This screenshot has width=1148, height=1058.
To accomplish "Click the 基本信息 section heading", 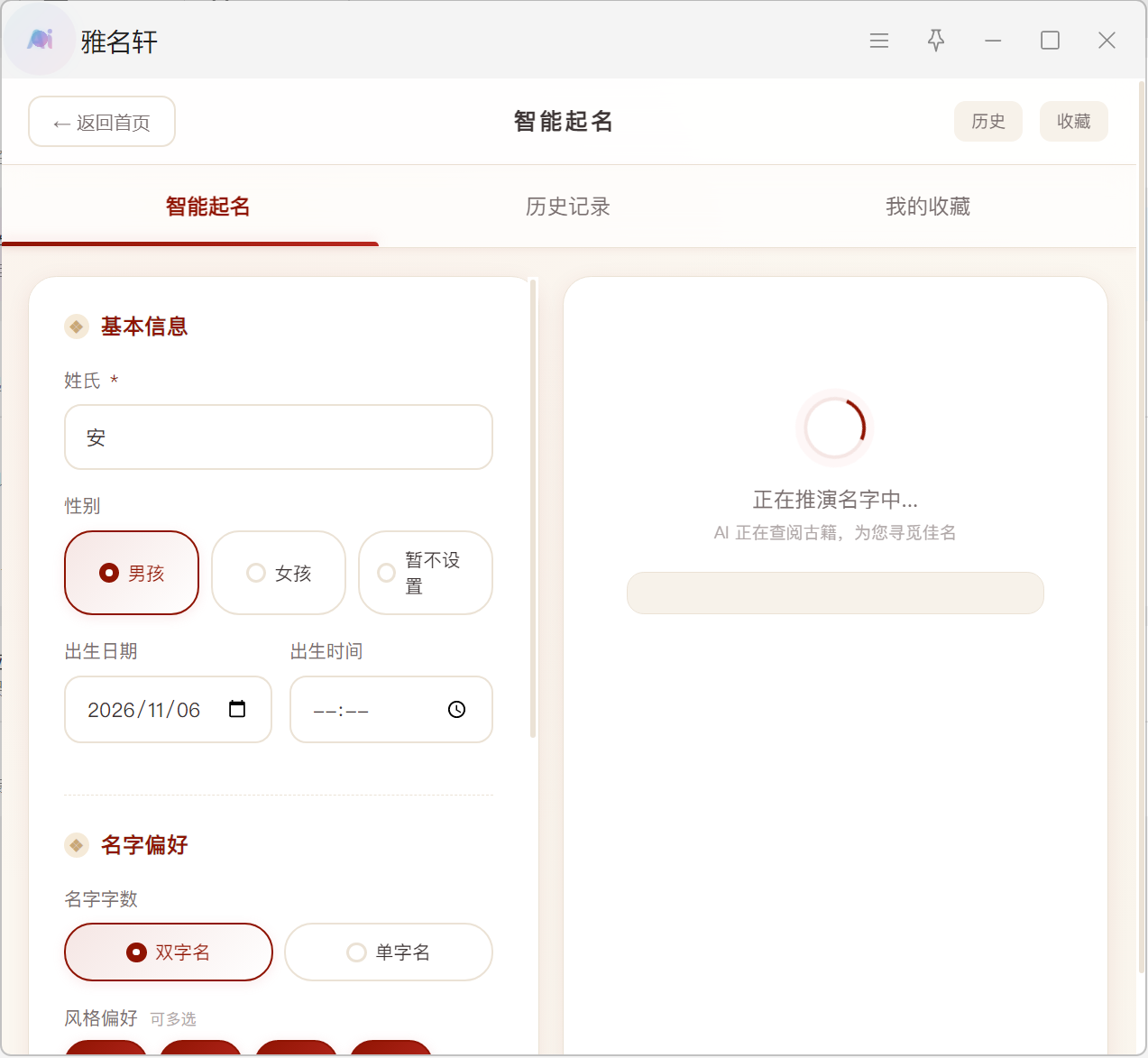I will tap(144, 327).
